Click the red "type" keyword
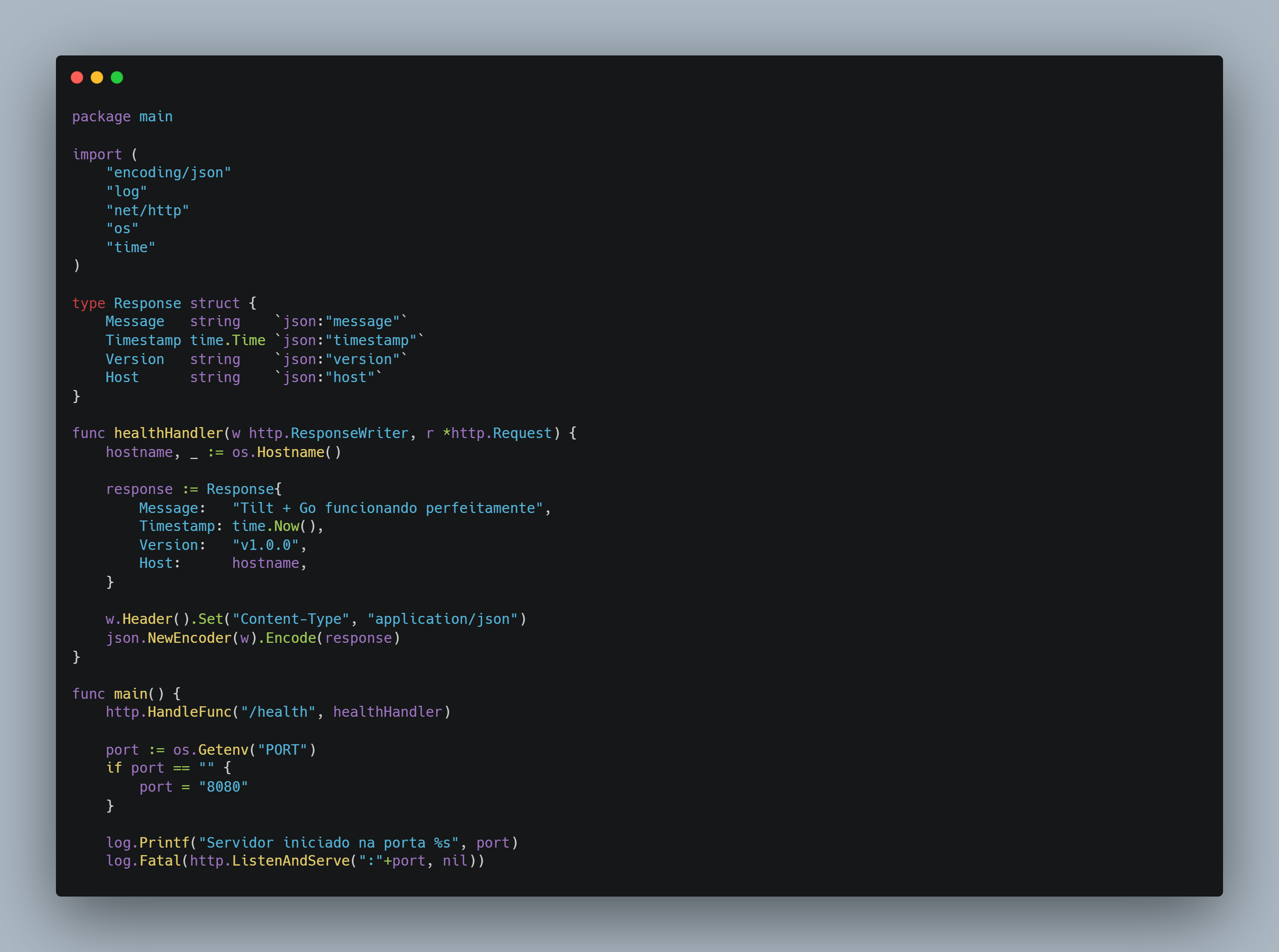The height and width of the screenshot is (952, 1279). 88,303
